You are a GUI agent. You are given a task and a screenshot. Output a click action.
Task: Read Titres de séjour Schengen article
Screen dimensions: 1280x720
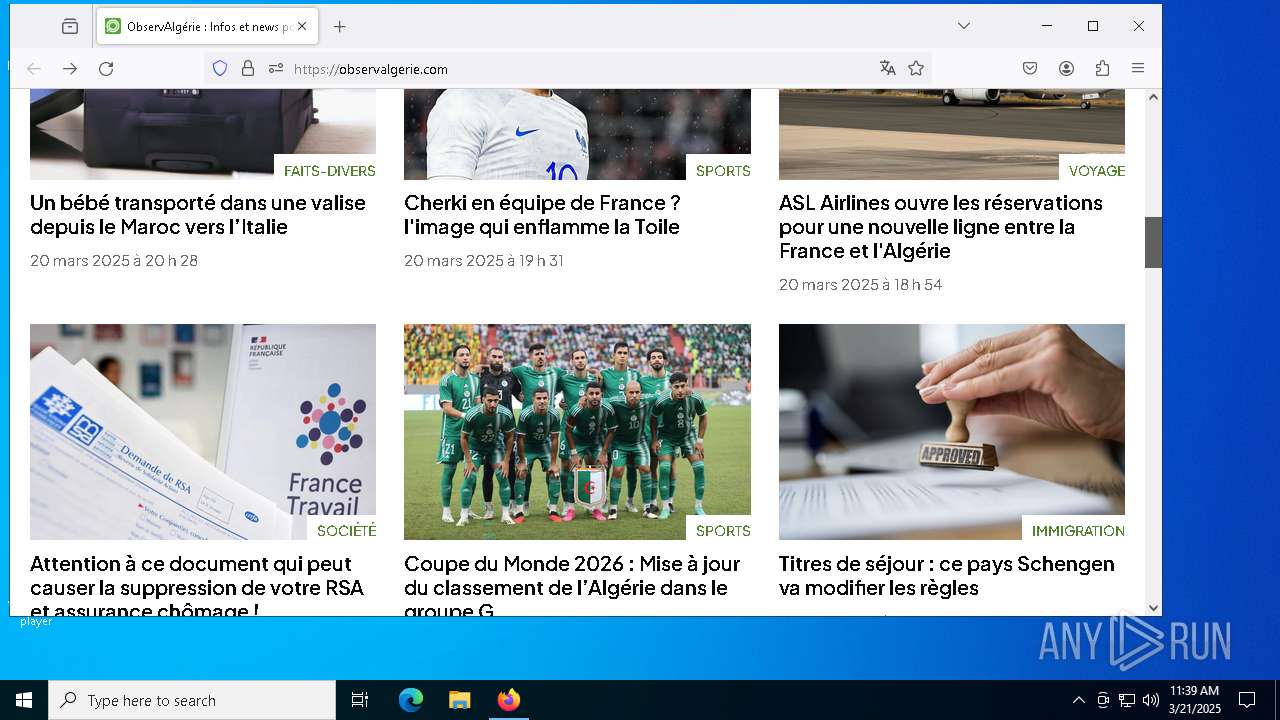(947, 576)
